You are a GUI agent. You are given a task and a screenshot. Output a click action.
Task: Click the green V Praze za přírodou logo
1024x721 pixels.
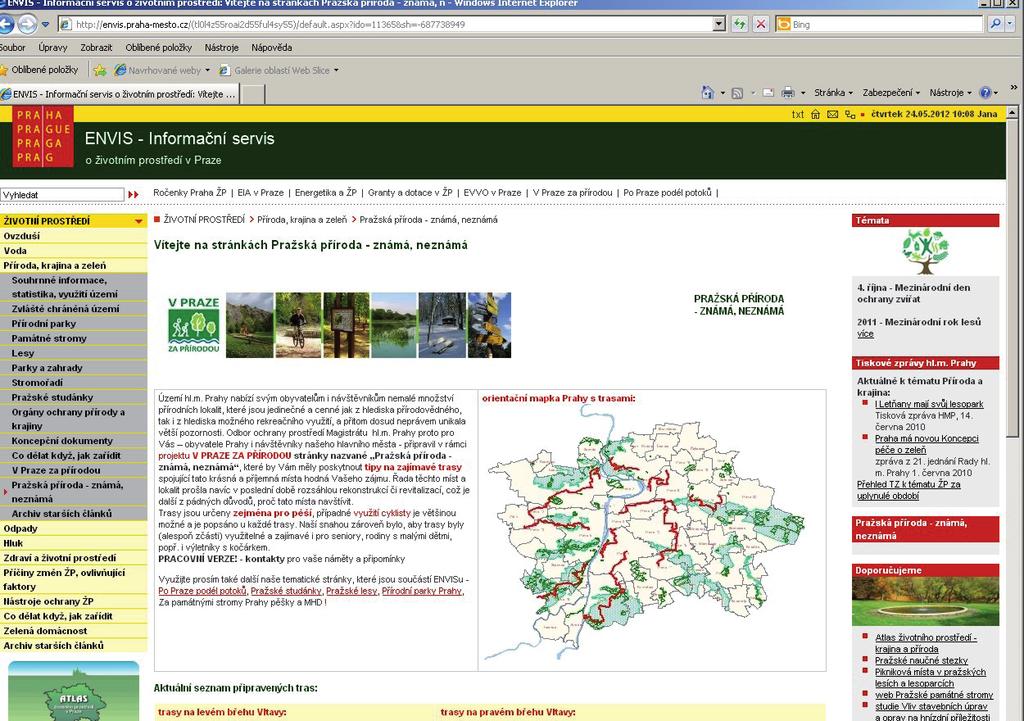click(x=194, y=325)
